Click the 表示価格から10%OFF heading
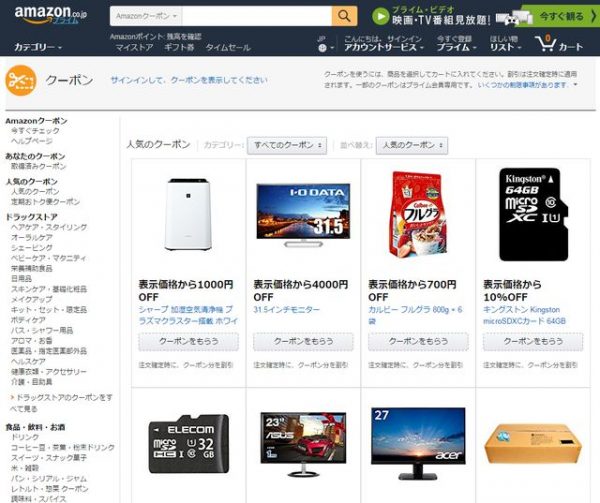This screenshot has width=600, height=503. tap(512, 291)
